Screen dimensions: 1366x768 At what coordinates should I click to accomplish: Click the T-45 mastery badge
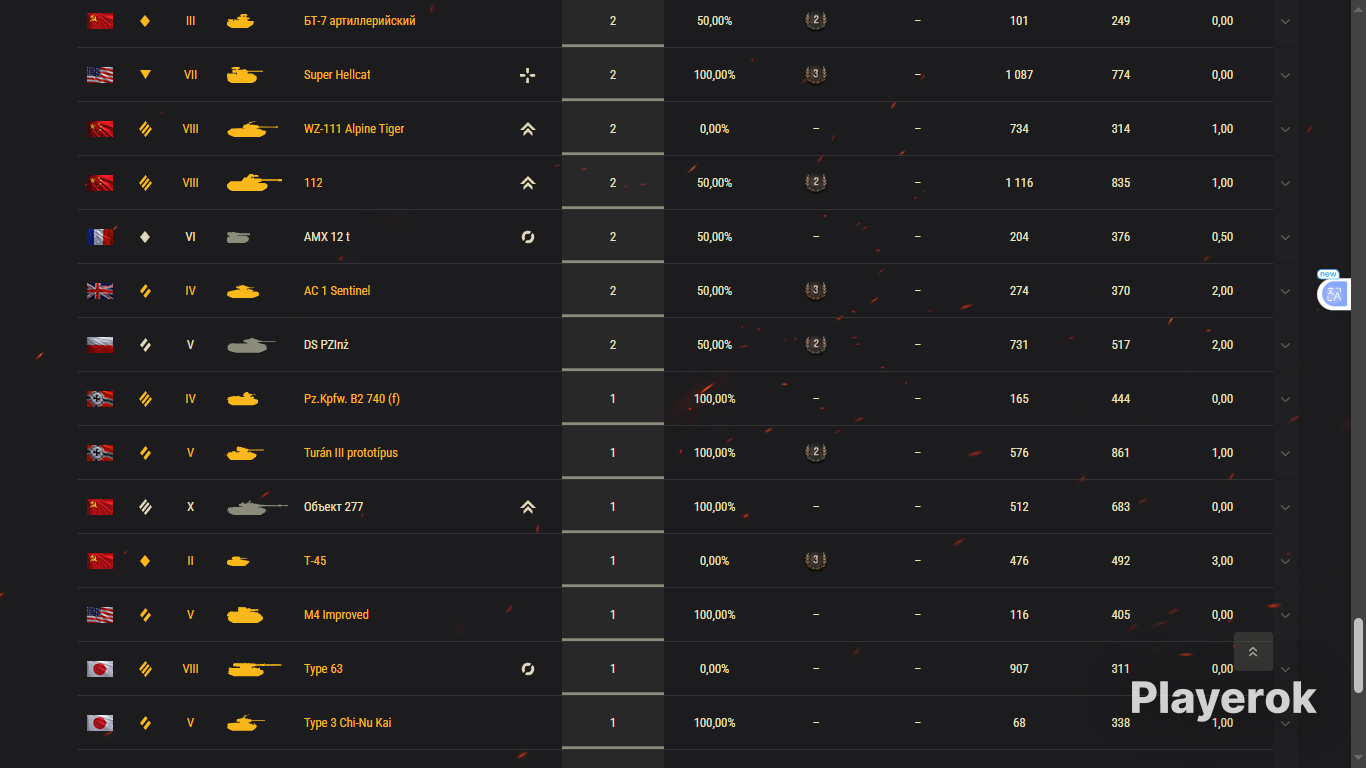(816, 561)
